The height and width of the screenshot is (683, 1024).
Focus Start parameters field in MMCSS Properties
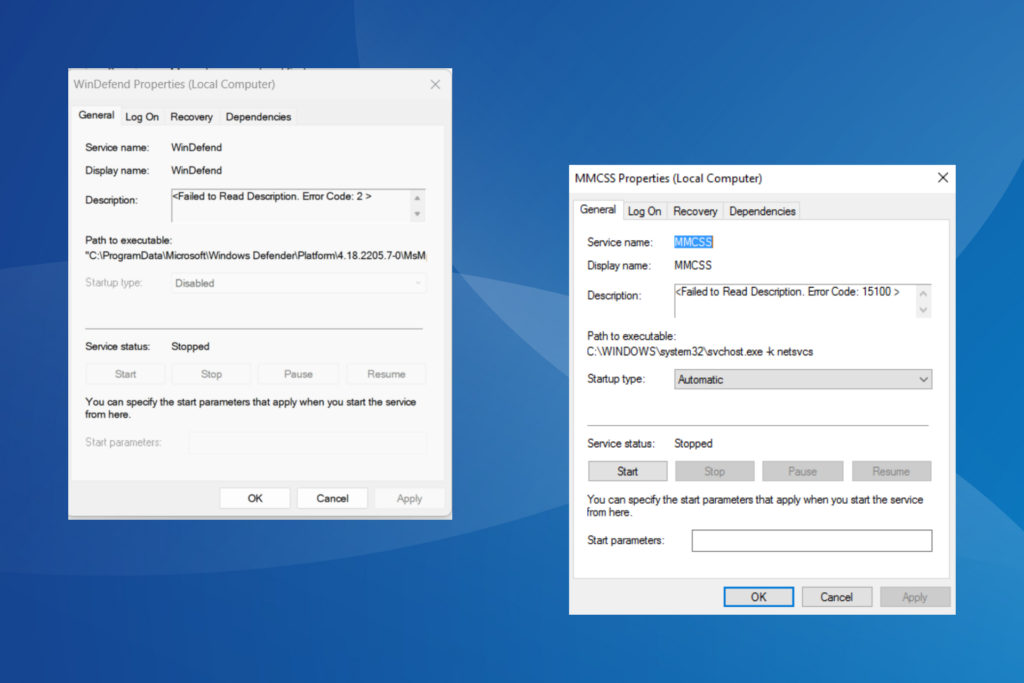coord(812,541)
